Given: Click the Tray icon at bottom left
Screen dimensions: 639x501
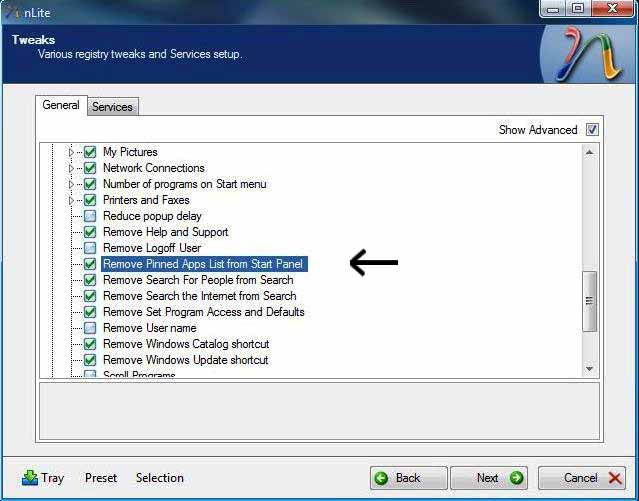Looking at the screenshot, I should click(x=30, y=478).
